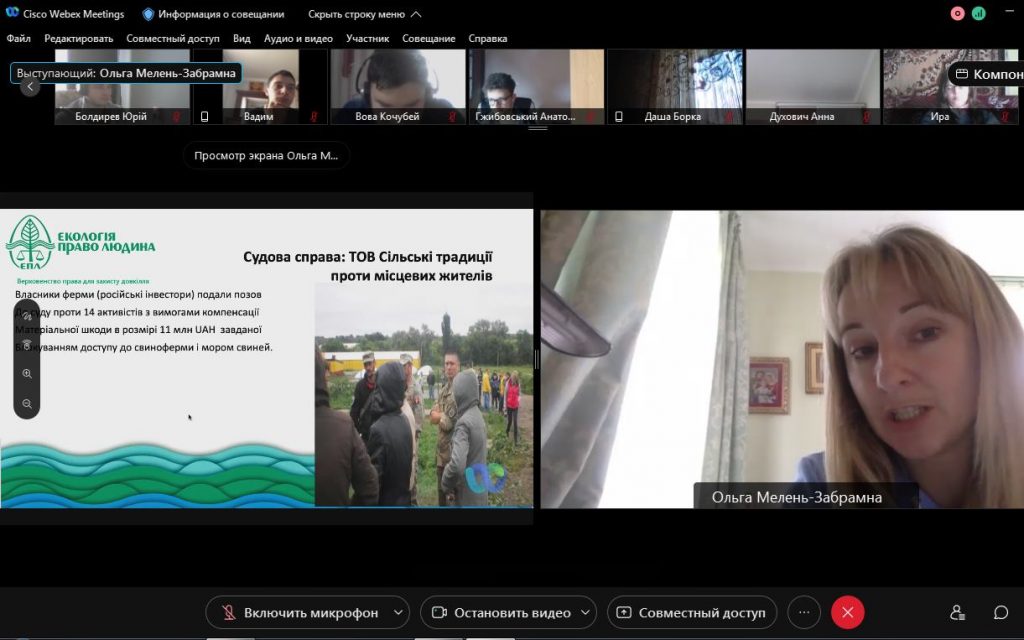
Task: Click the Совместный доступ share button
Action: (x=692, y=613)
